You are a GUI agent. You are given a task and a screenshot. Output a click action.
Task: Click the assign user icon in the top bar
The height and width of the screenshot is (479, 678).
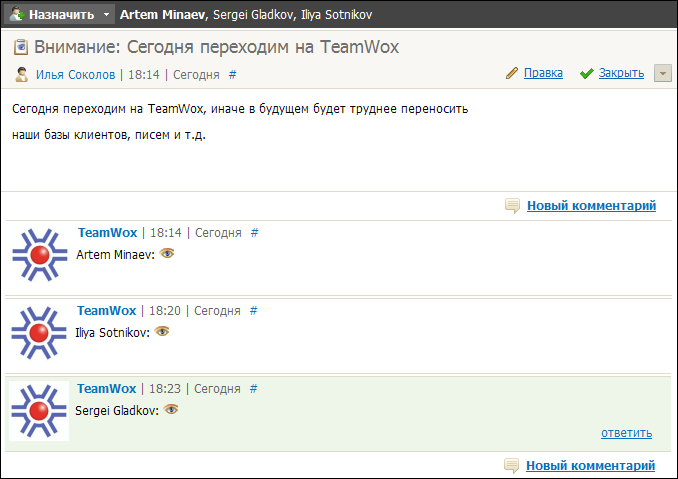coord(17,14)
